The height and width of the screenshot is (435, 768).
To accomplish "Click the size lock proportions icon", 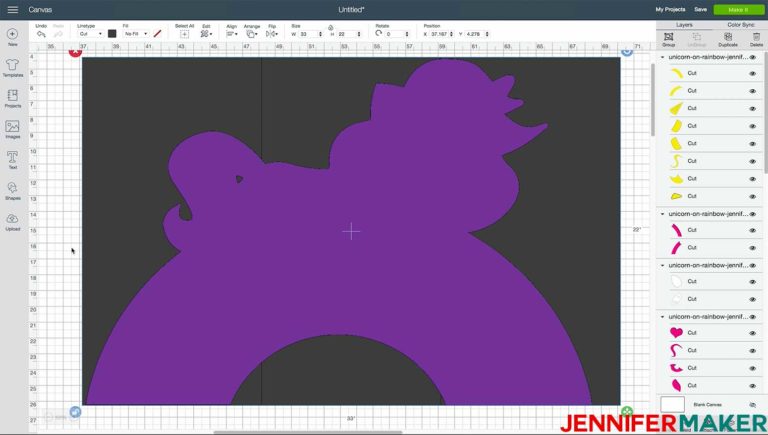I will (x=331, y=27).
